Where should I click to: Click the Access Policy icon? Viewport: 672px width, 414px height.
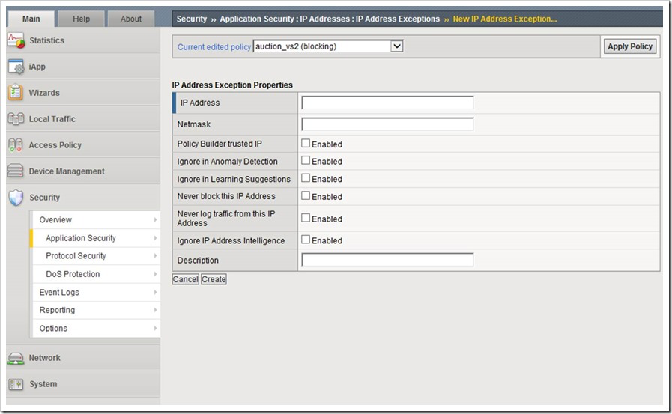pos(15,145)
